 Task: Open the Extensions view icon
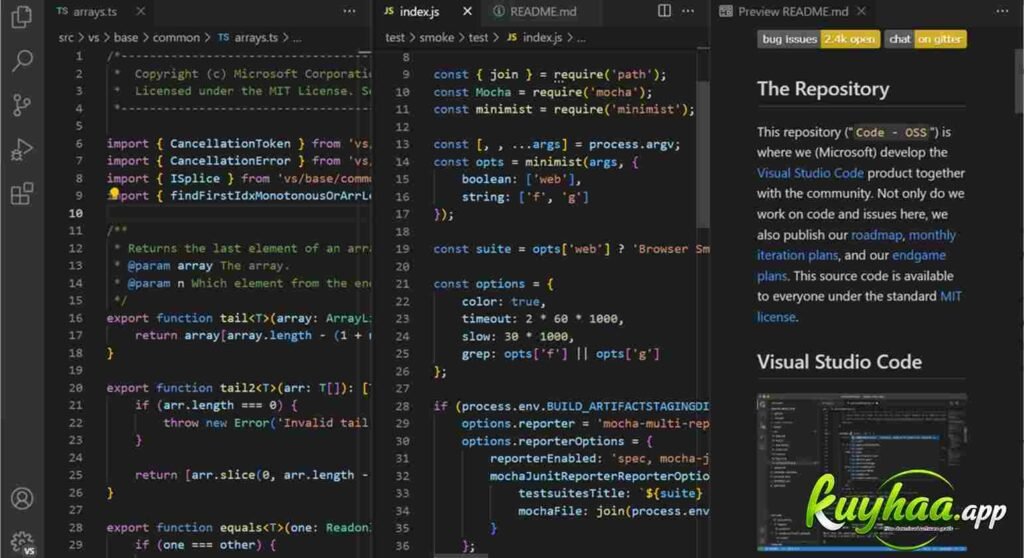coord(22,193)
